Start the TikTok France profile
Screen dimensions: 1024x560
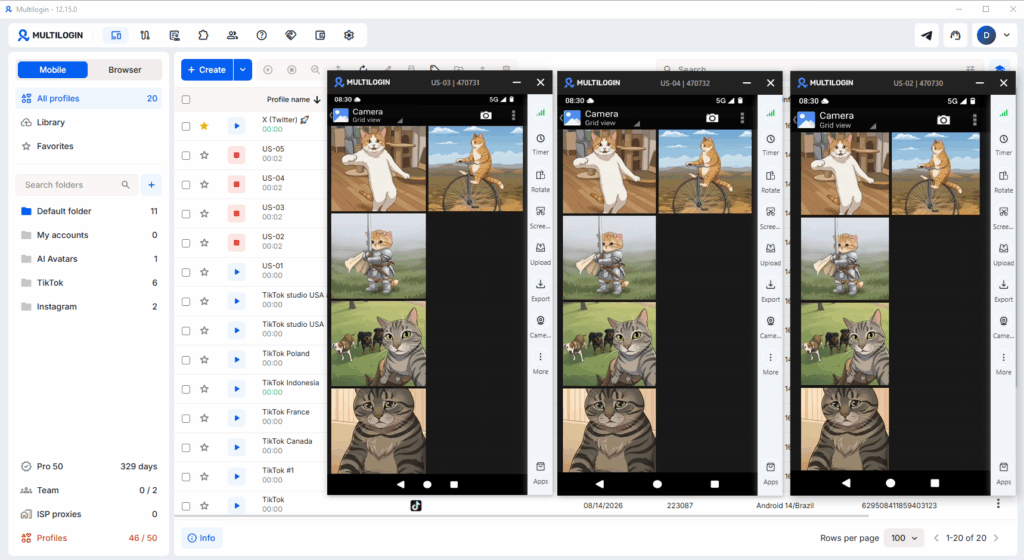[236, 418]
